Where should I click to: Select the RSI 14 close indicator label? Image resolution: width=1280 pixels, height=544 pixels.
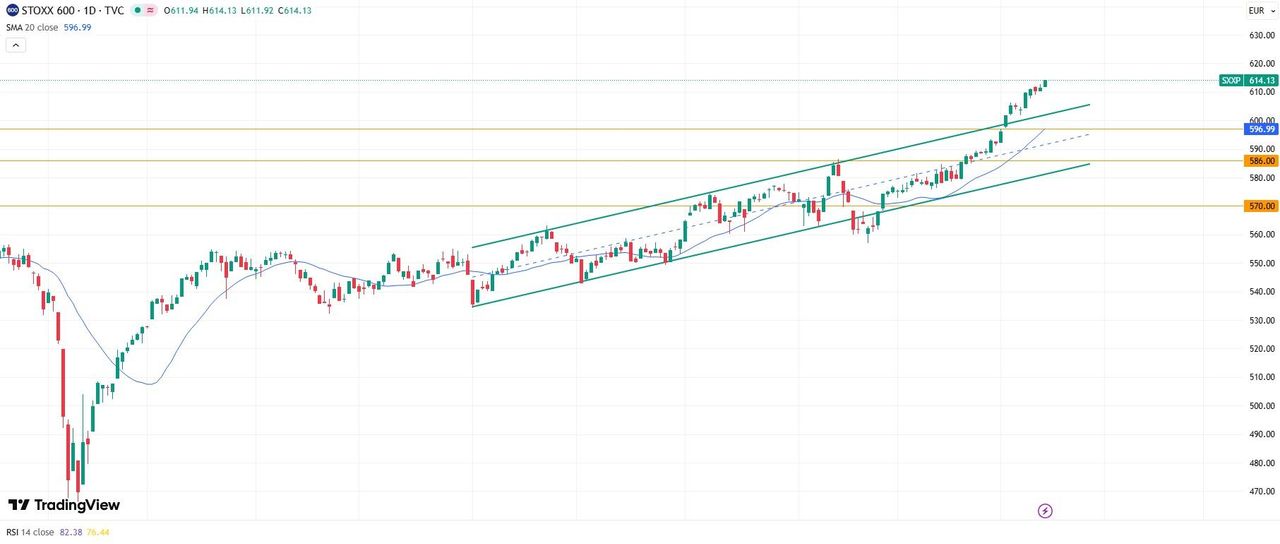[30, 533]
